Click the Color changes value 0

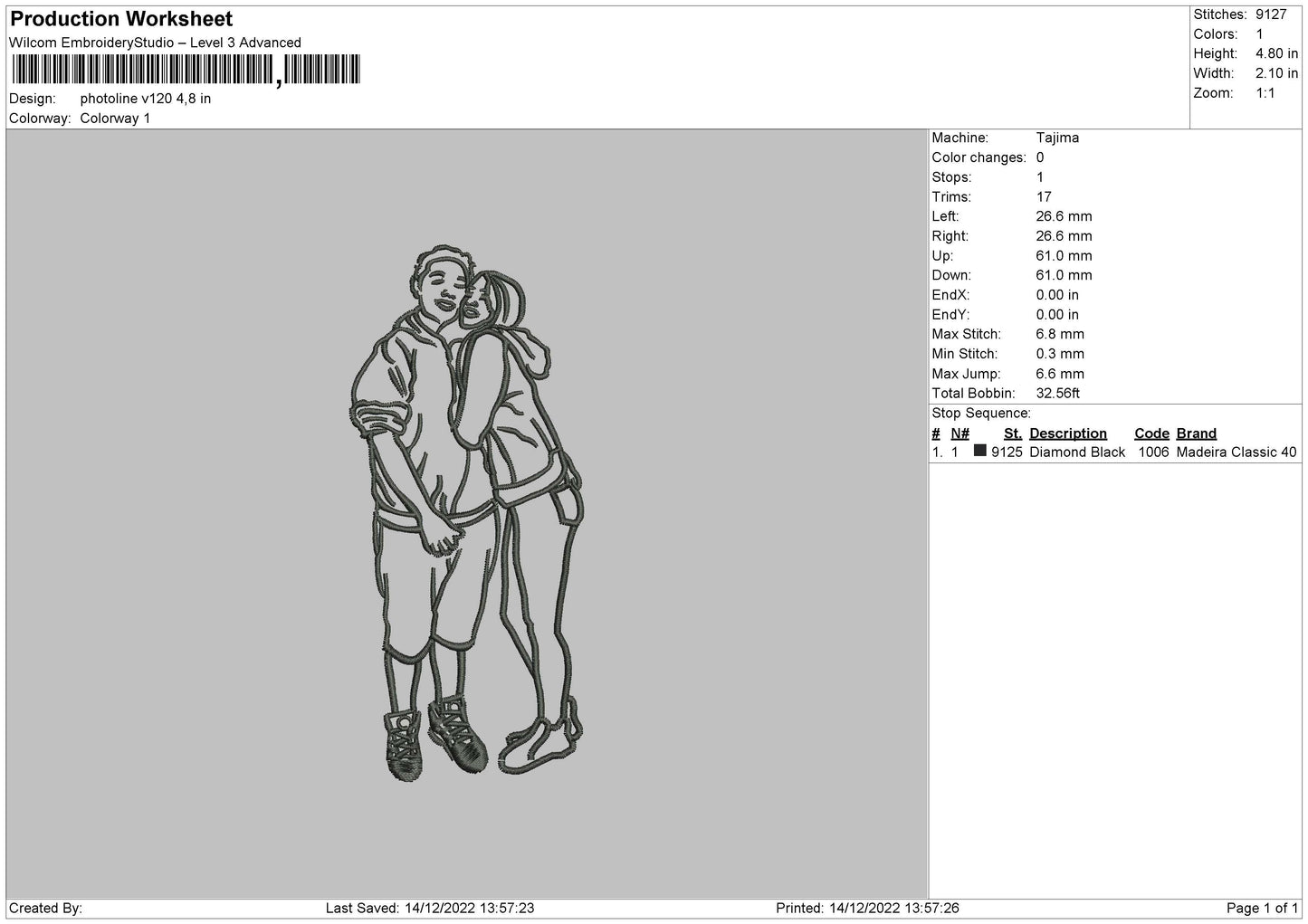click(1040, 157)
